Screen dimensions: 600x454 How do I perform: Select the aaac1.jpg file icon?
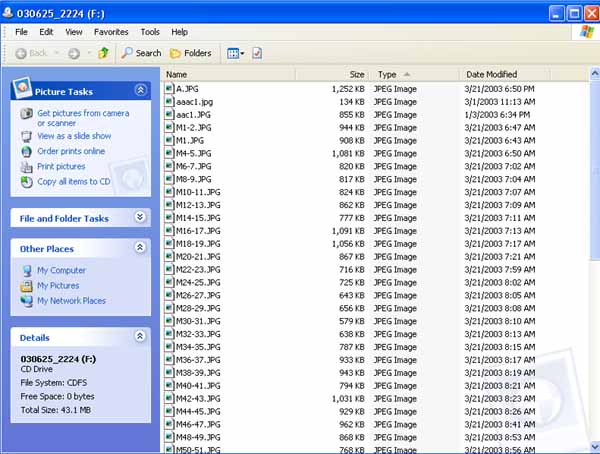[x=169, y=101]
